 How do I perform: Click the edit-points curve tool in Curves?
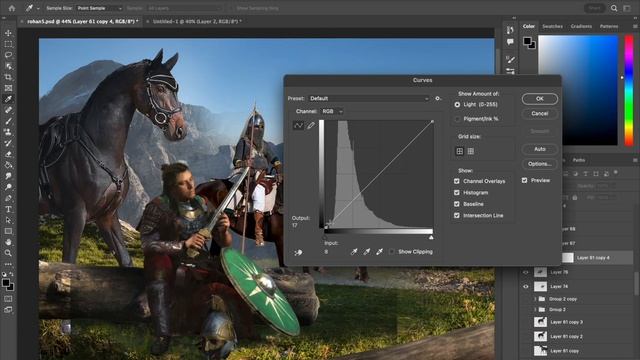(x=298, y=126)
